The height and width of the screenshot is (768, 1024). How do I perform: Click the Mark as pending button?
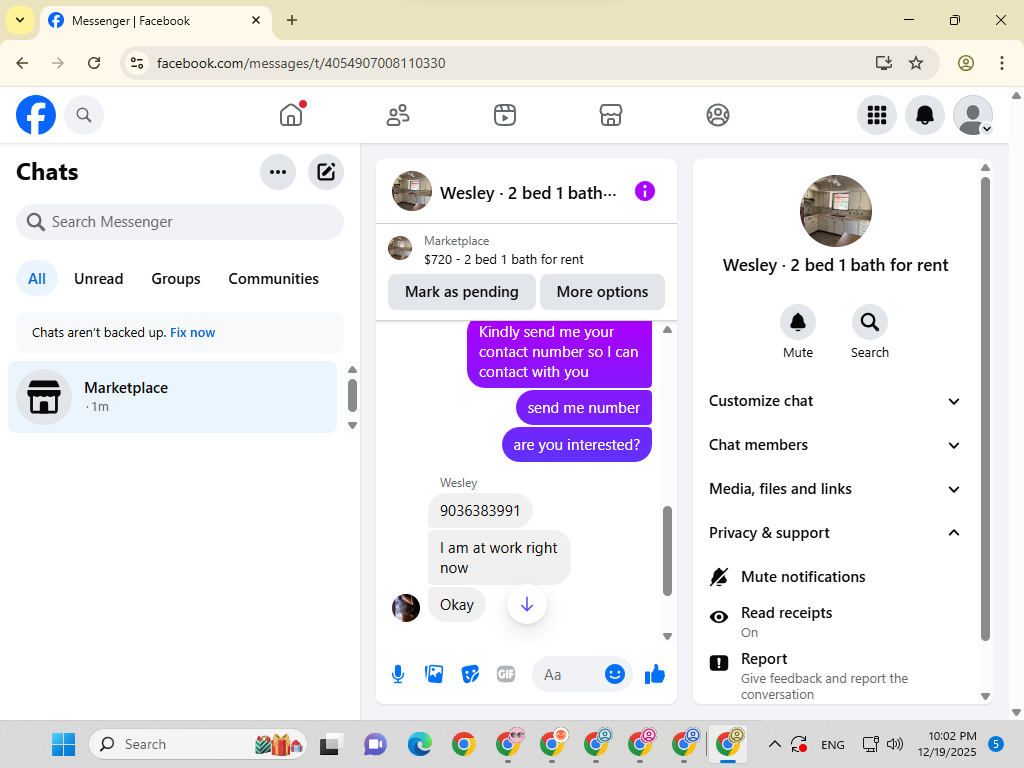pyautogui.click(x=462, y=292)
